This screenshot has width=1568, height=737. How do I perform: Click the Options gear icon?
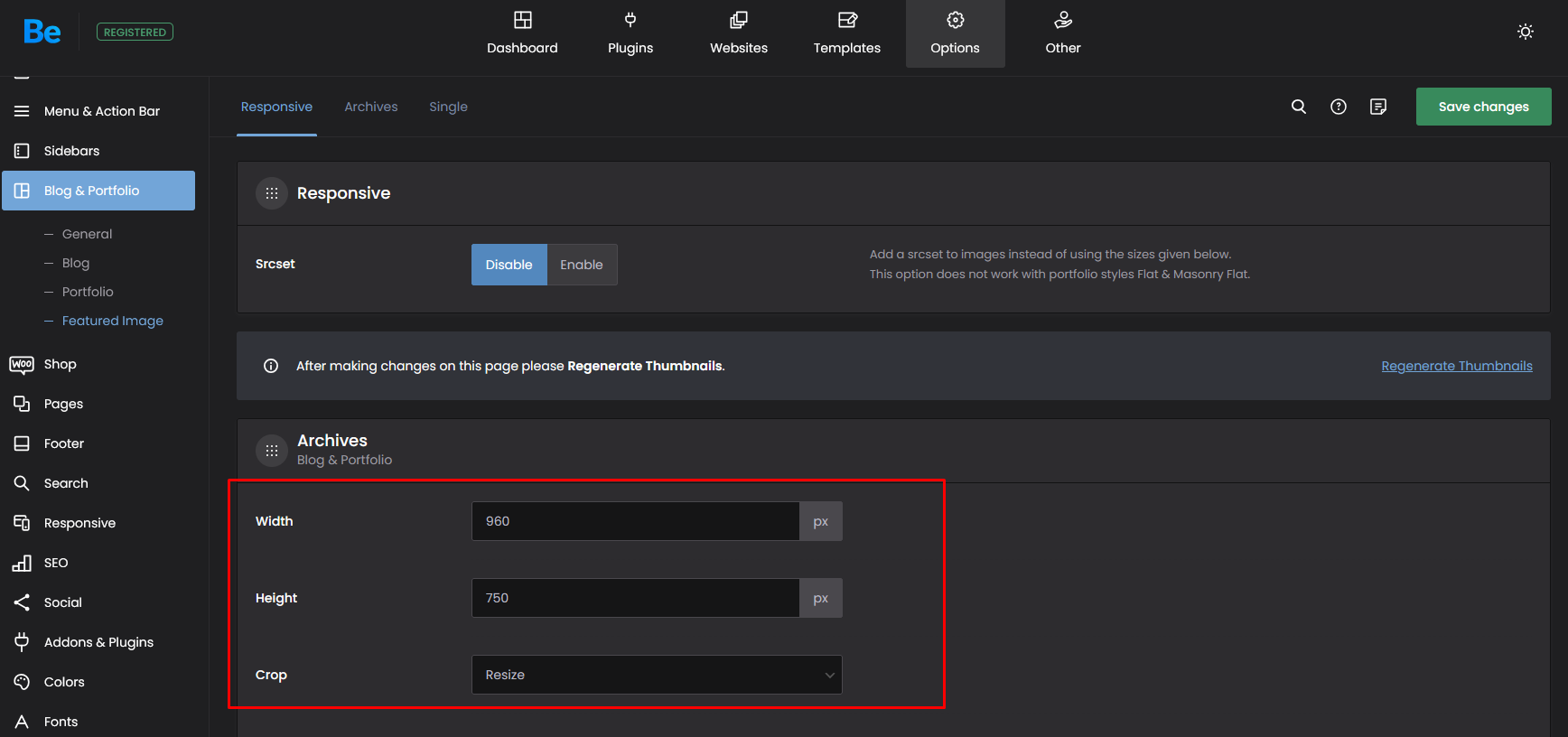[x=956, y=20]
